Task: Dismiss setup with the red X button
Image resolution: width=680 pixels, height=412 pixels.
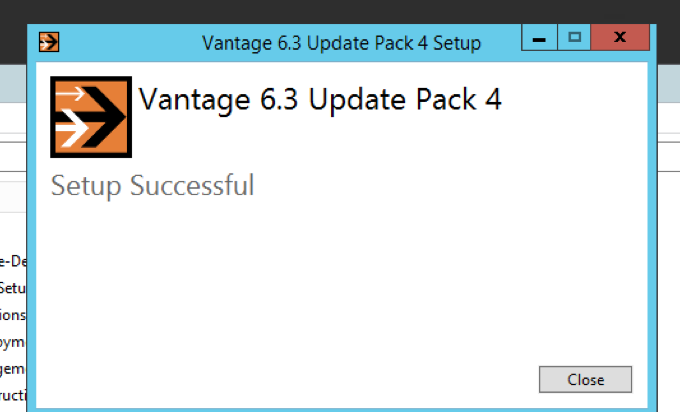Action: (x=620, y=38)
